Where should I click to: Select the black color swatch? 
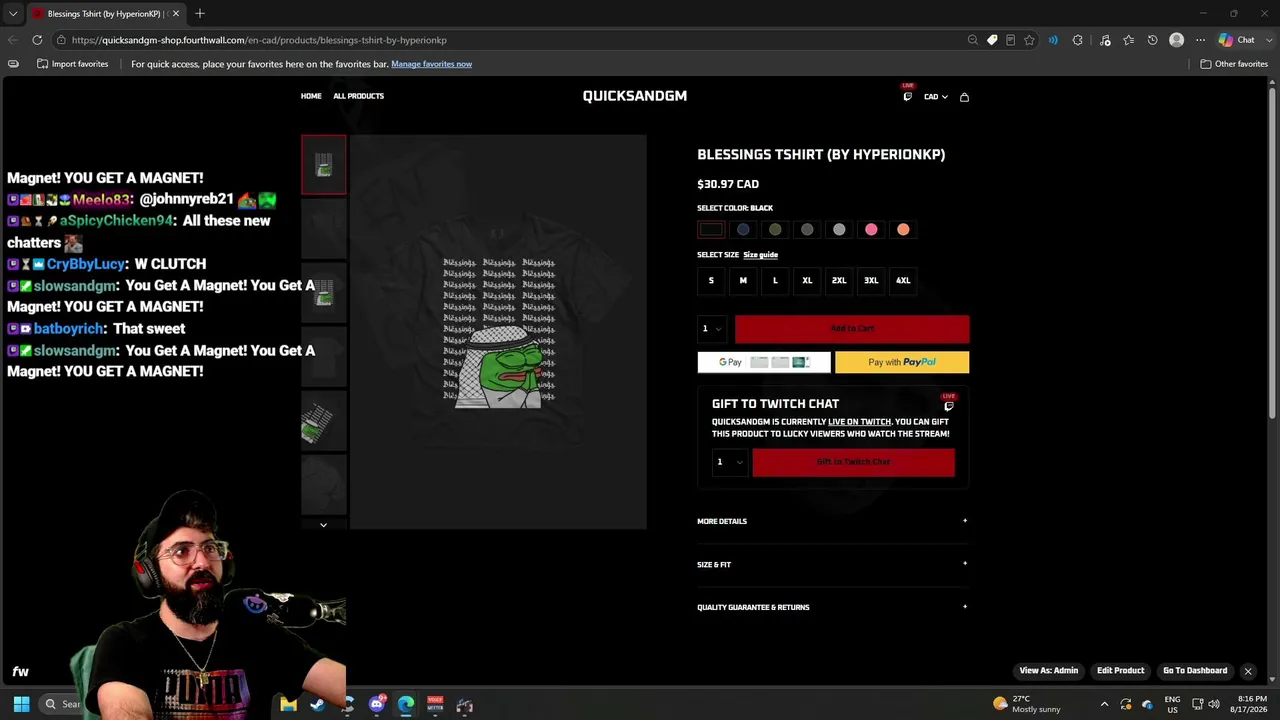[711, 230]
